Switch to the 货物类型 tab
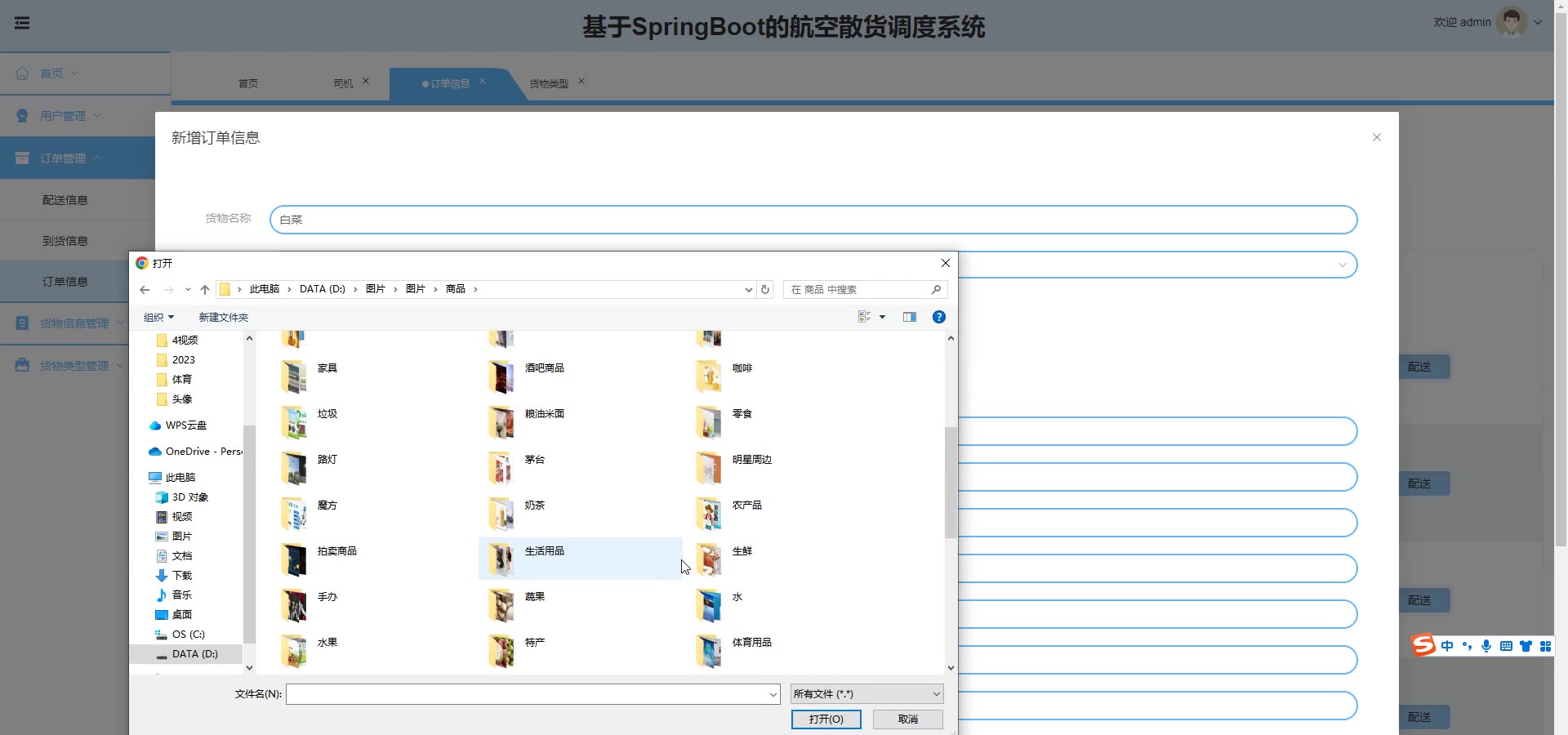Image resolution: width=1568 pixels, height=735 pixels. point(549,83)
